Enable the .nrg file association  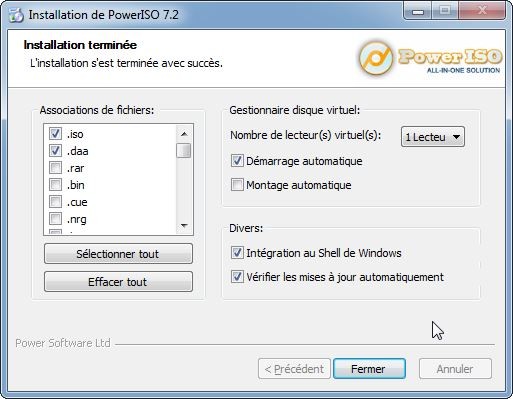click(x=55, y=219)
